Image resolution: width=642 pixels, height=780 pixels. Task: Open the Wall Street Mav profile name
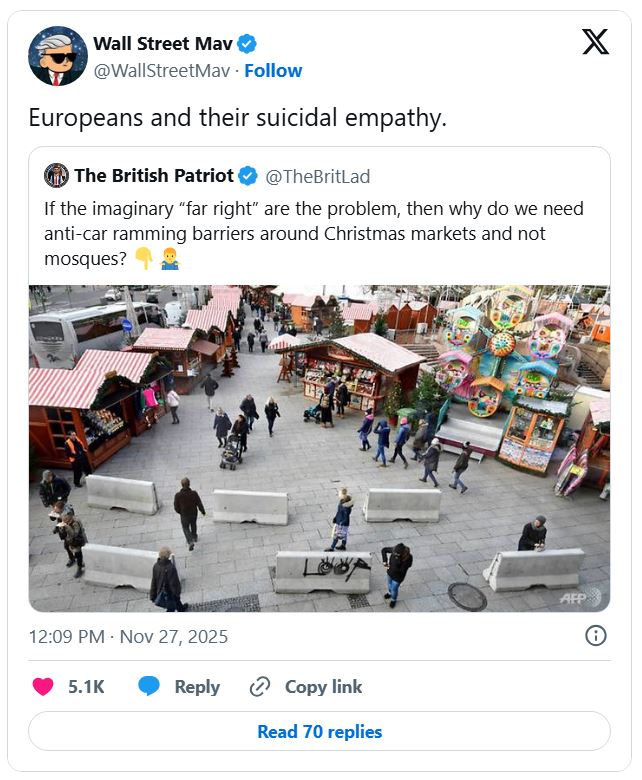[x=163, y=43]
